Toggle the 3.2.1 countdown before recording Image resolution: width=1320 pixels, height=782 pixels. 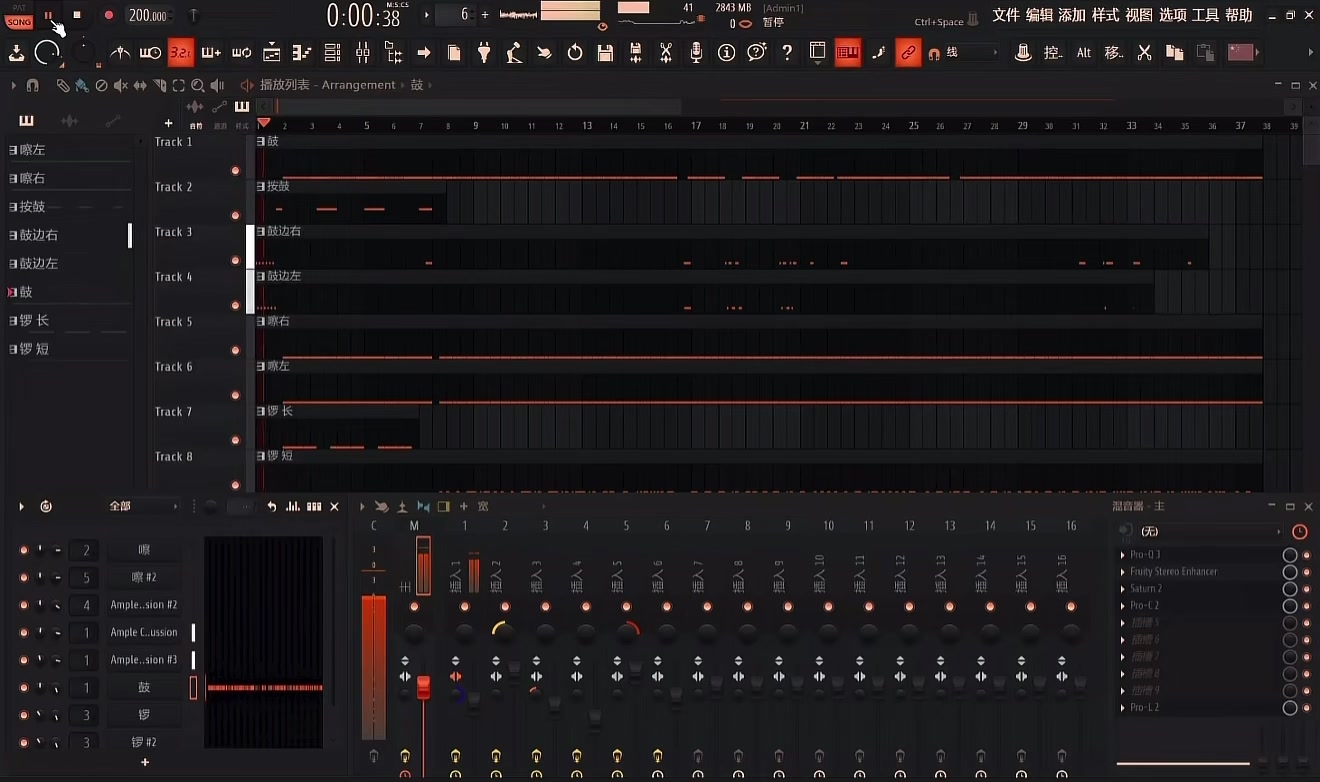click(181, 53)
